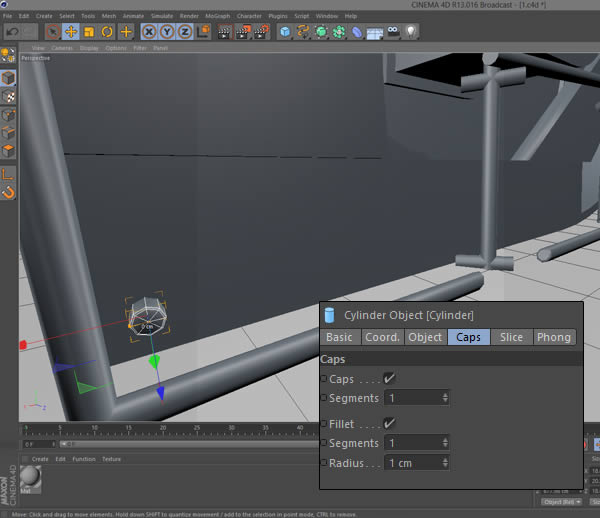
Task: Uncheck the Fillet checkbox
Action: (389, 424)
